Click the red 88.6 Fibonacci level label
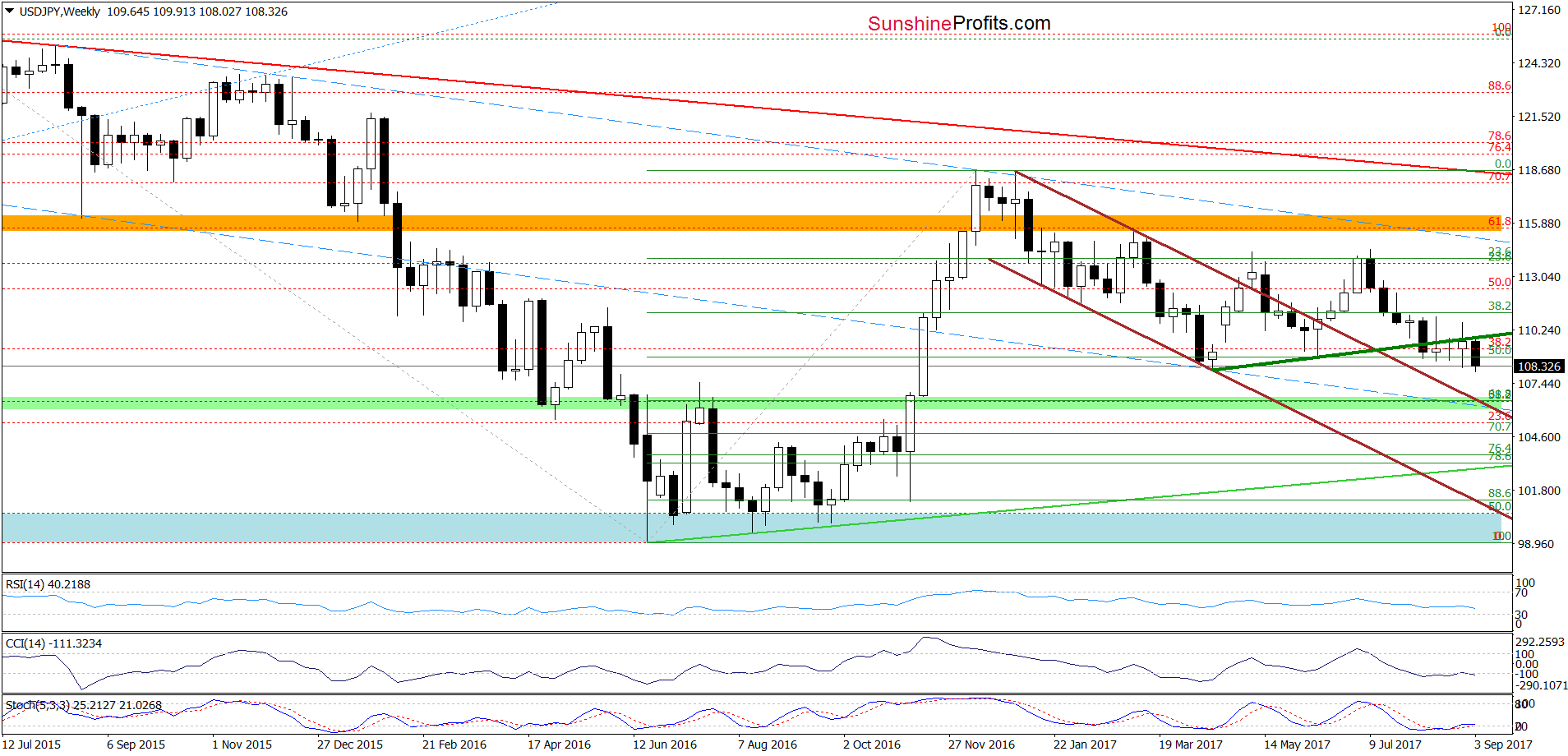 pyautogui.click(x=1500, y=85)
